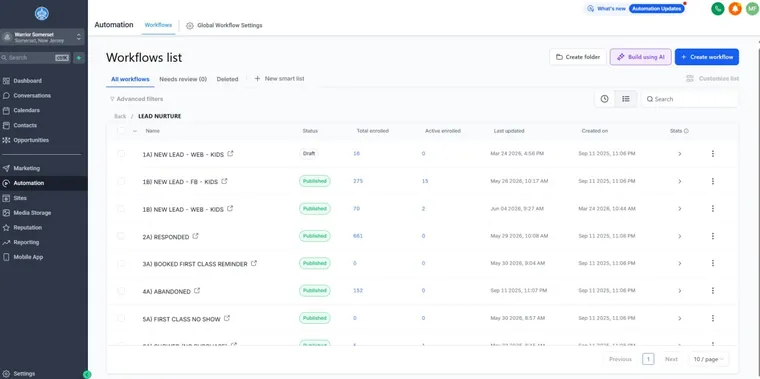Open more options for 1B) NEW LEAD - FB - KIDS
The width and height of the screenshot is (760, 379).
tap(712, 181)
